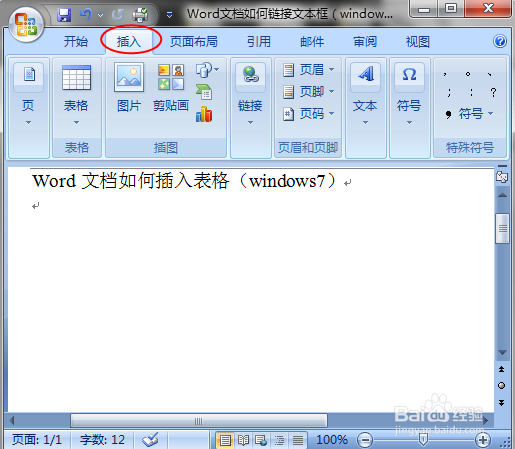Insert the question mark symbol
The height and width of the screenshot is (449, 515).
pyautogui.click(x=494, y=92)
